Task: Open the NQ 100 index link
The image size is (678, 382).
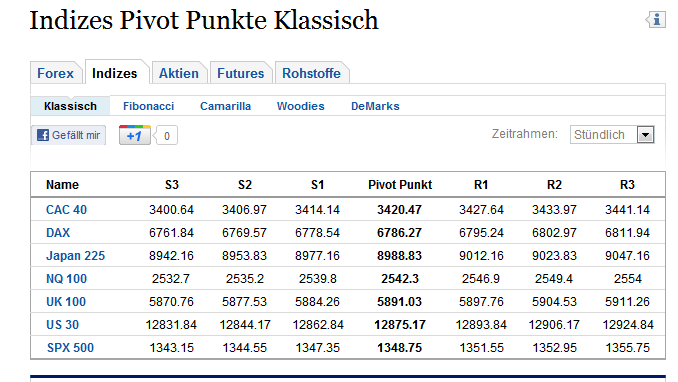Action: click(66, 279)
